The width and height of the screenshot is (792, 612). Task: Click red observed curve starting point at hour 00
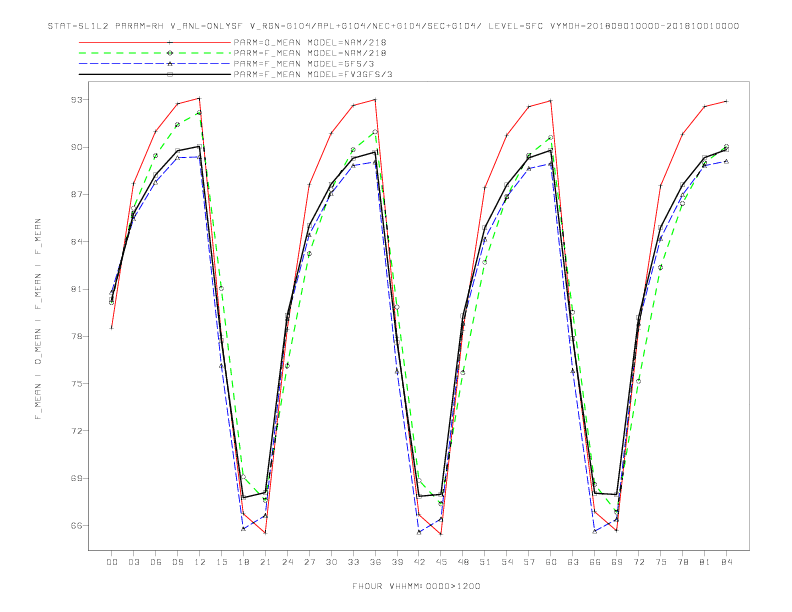[x=112, y=328]
